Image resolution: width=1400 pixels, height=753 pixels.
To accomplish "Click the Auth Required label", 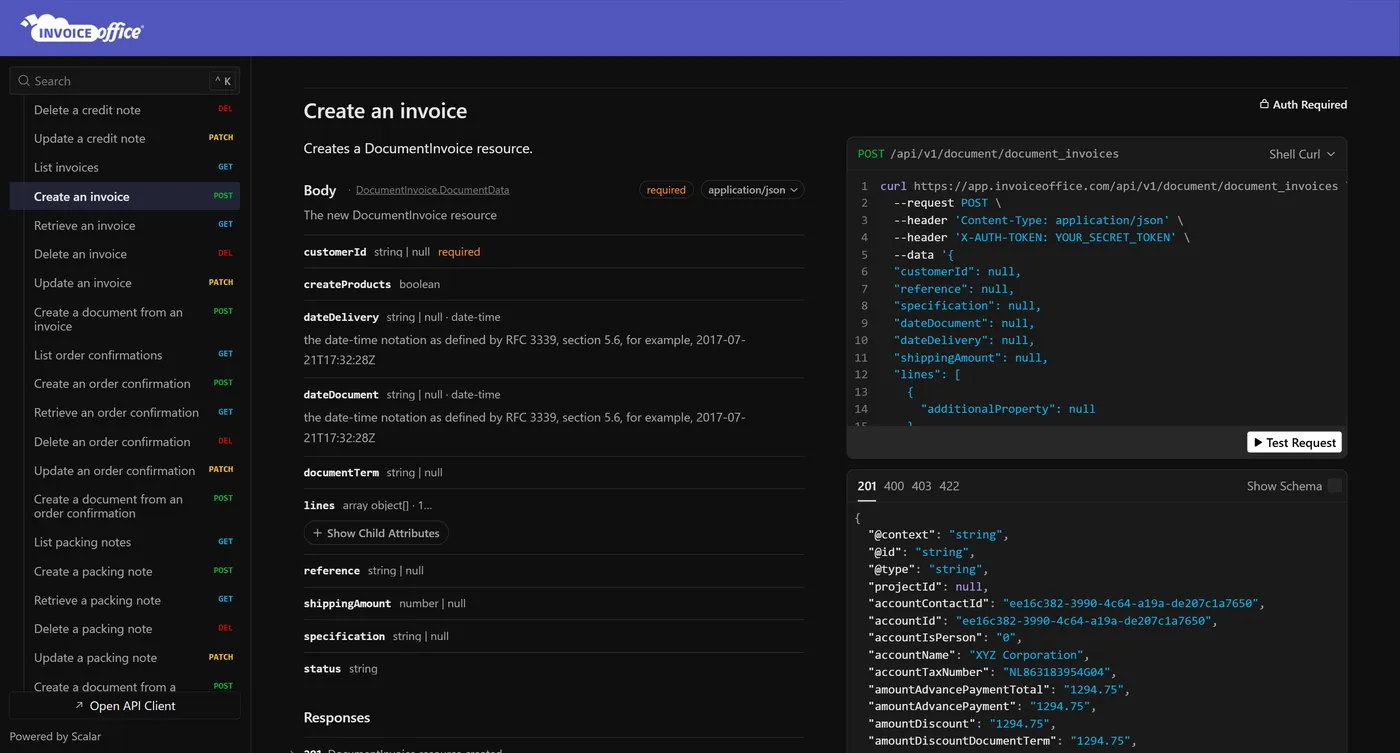I will (1309, 104).
